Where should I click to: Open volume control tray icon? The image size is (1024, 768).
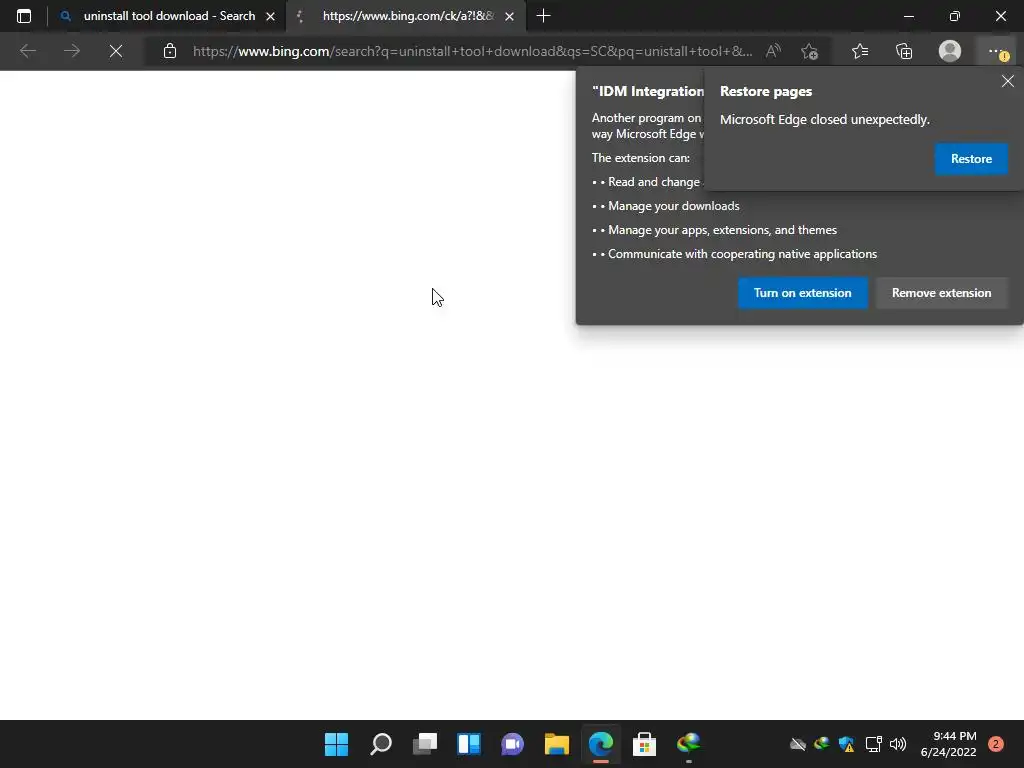(x=898, y=744)
